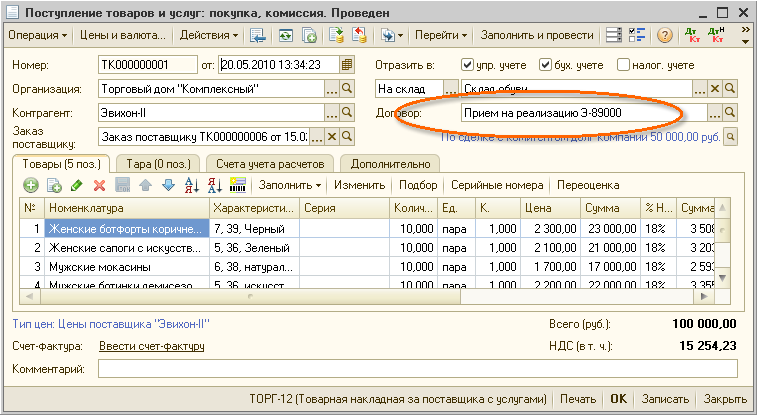Viewport: 757px width, 415px height.
Task: Click Ввести счет-фактуру link
Action: tap(152, 346)
